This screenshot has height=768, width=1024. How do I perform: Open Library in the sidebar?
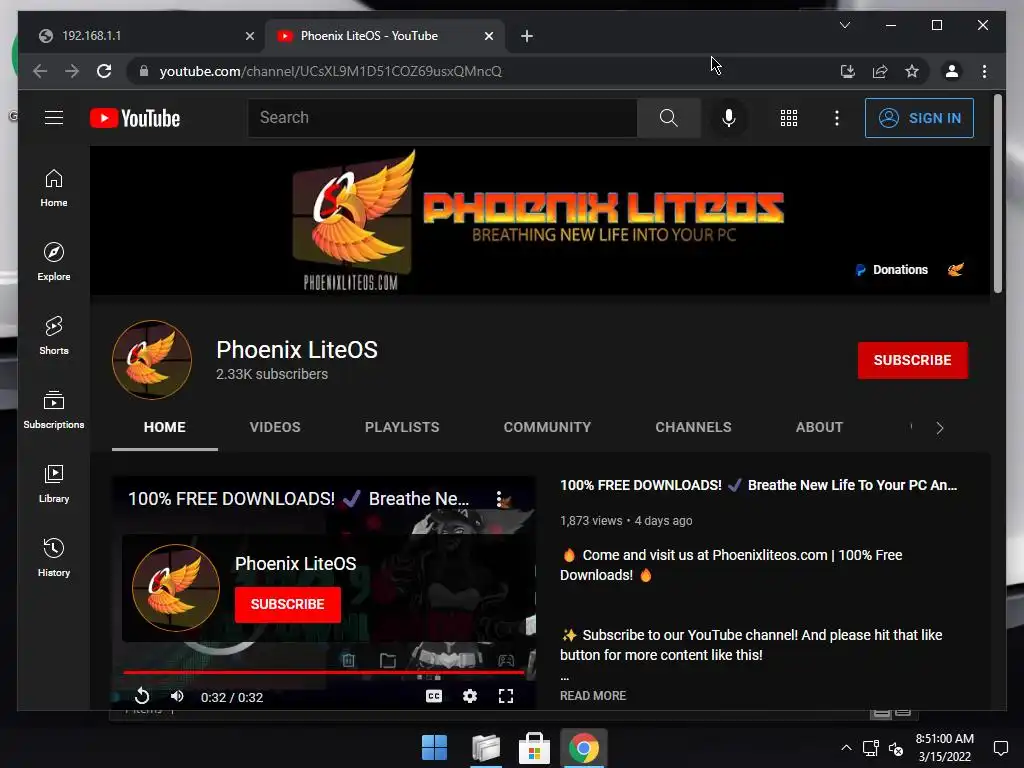[x=54, y=483]
